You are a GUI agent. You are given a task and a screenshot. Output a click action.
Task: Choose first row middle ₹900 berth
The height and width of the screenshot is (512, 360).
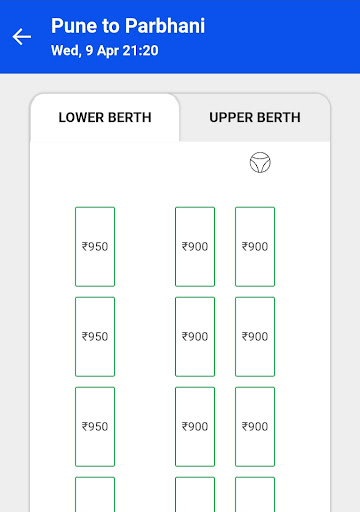coord(195,247)
